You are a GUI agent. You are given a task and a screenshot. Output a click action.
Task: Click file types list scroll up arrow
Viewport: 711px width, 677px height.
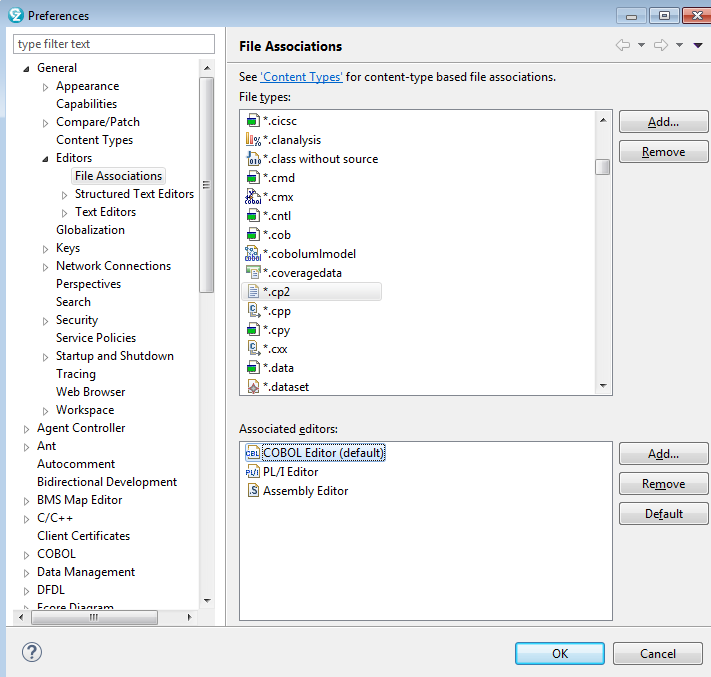pyautogui.click(x=603, y=120)
